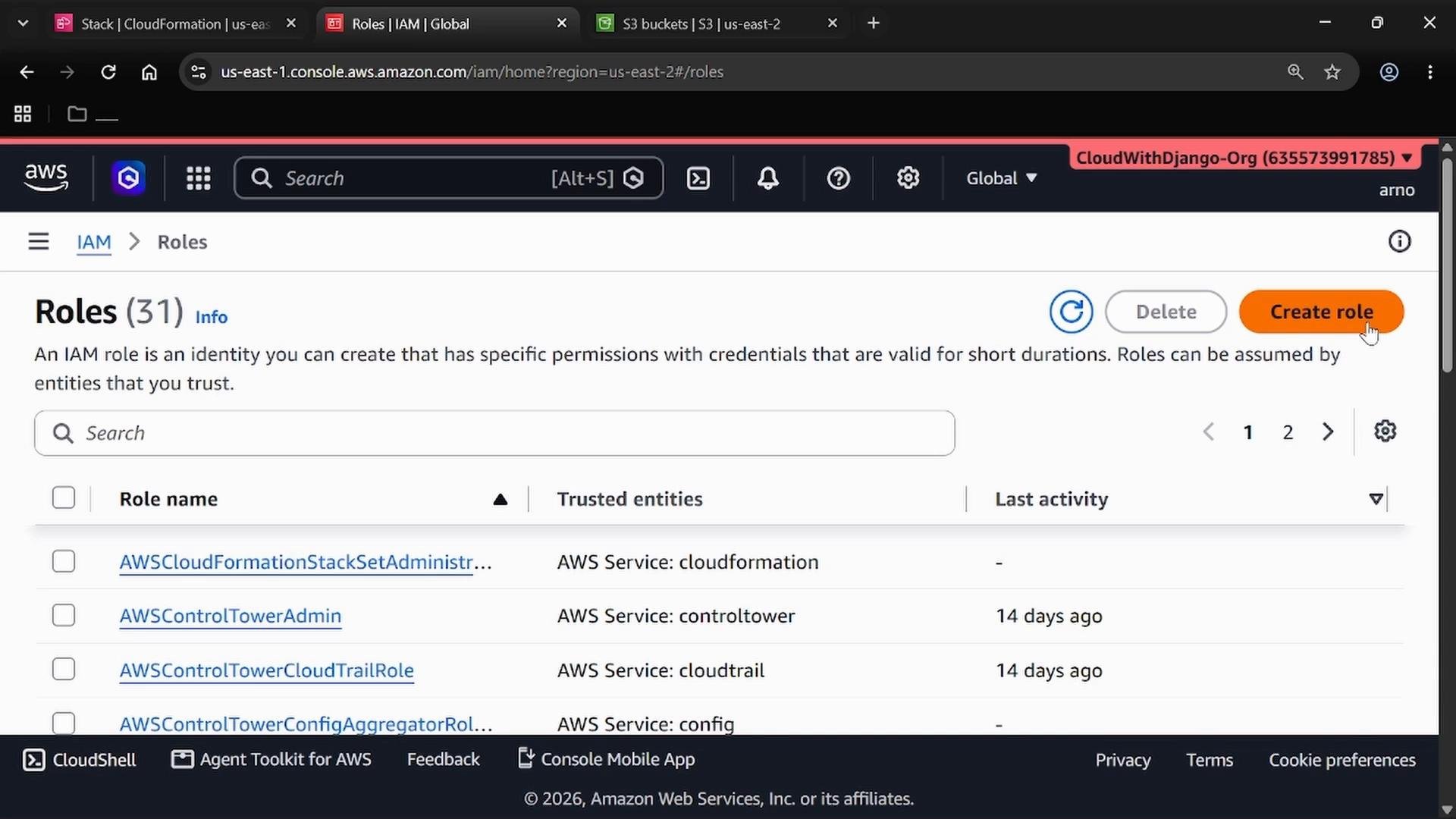Switch to the Stack CloudFormation browser tab
The width and height of the screenshot is (1456, 819).
point(176,24)
